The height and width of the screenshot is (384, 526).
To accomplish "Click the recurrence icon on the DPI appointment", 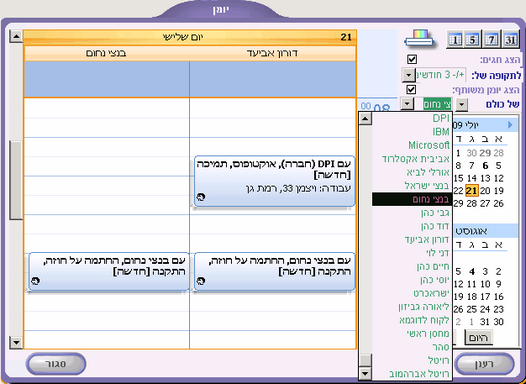I will pyautogui.click(x=201, y=197).
